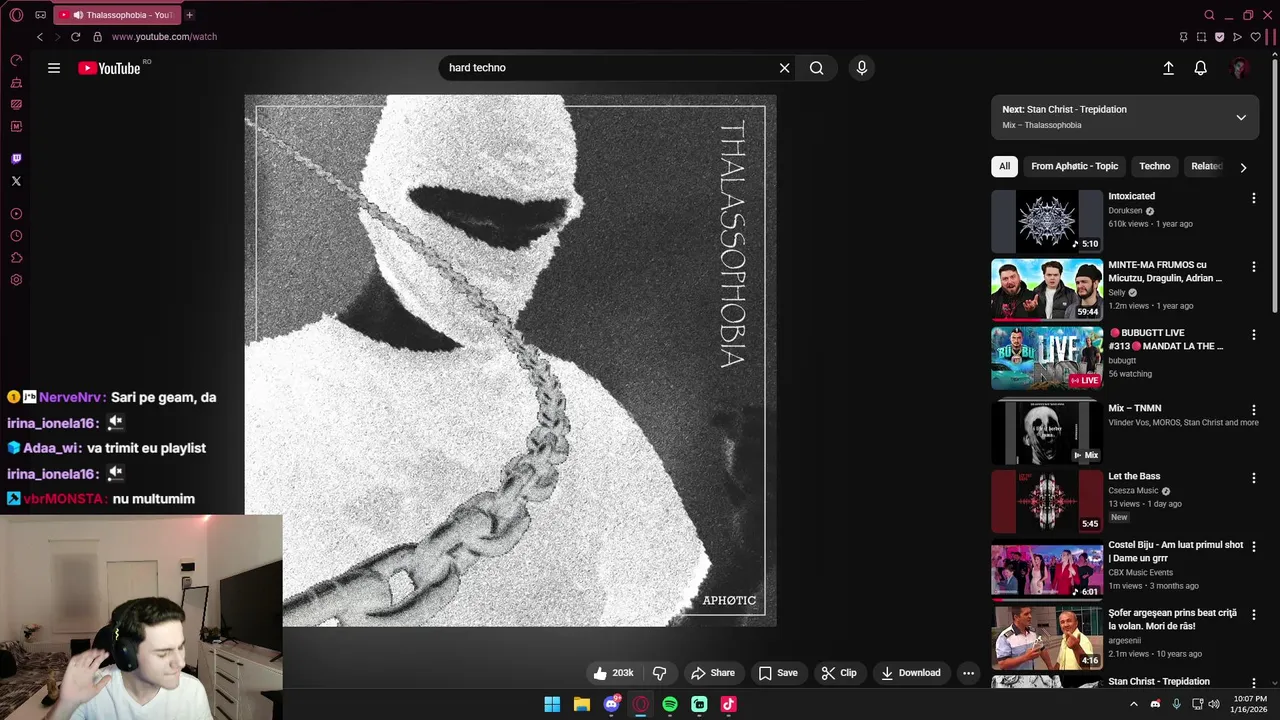Open YouTube upload/create icon
1280x720 pixels.
click(x=1168, y=68)
